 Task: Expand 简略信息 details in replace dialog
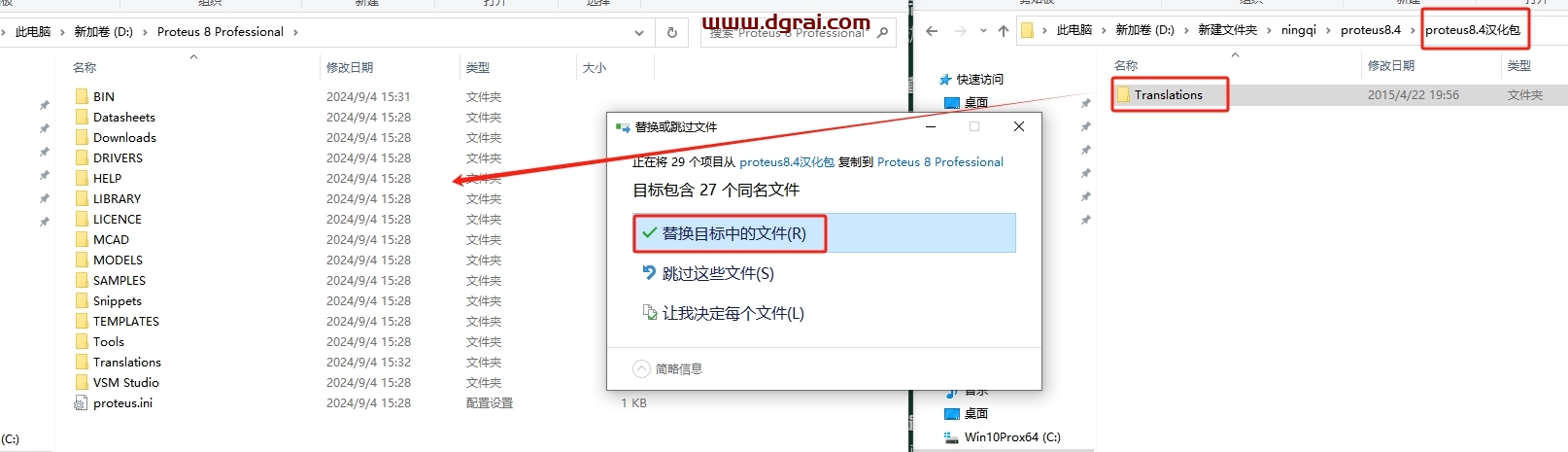(667, 368)
